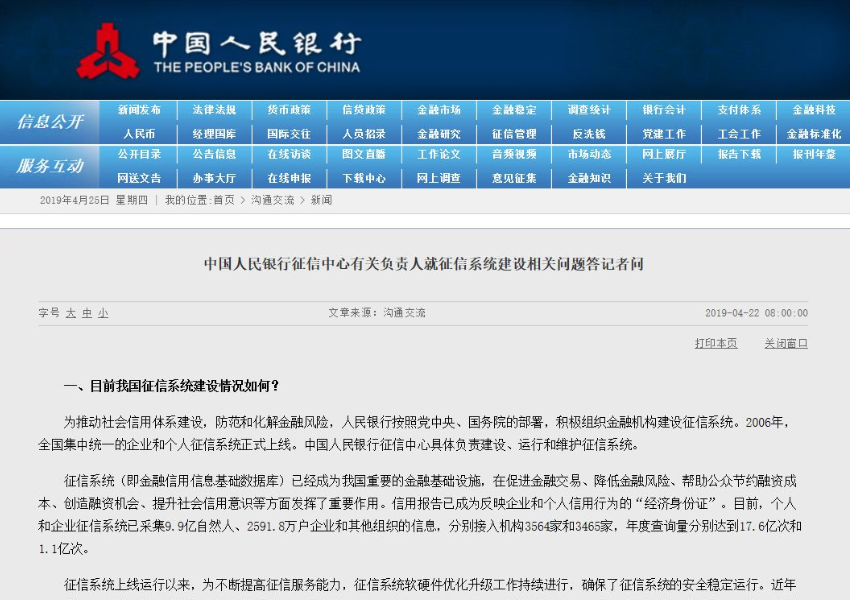The image size is (851, 600).
Task: Click 沟通交流 in the breadcrumb
Action: point(272,201)
